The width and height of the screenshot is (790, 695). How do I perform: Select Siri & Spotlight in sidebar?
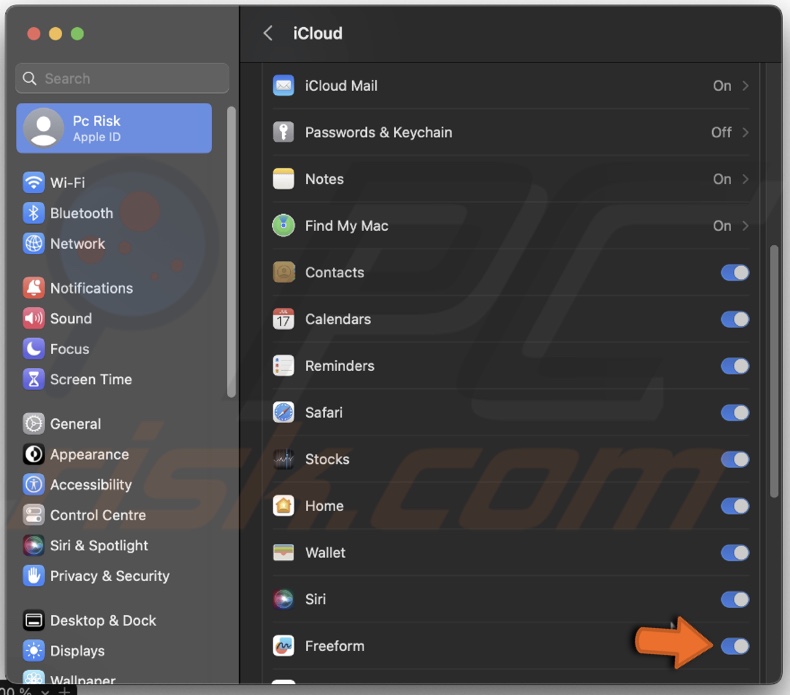(x=99, y=545)
